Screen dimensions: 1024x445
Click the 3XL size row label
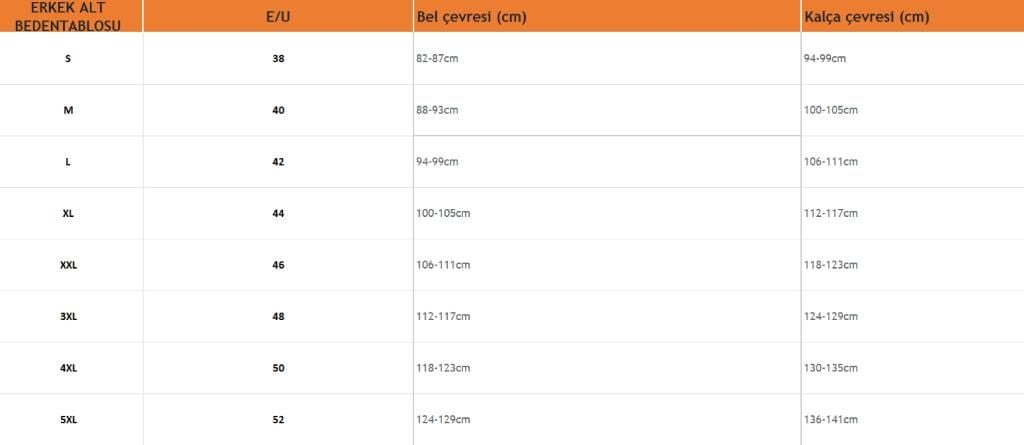[x=68, y=317]
